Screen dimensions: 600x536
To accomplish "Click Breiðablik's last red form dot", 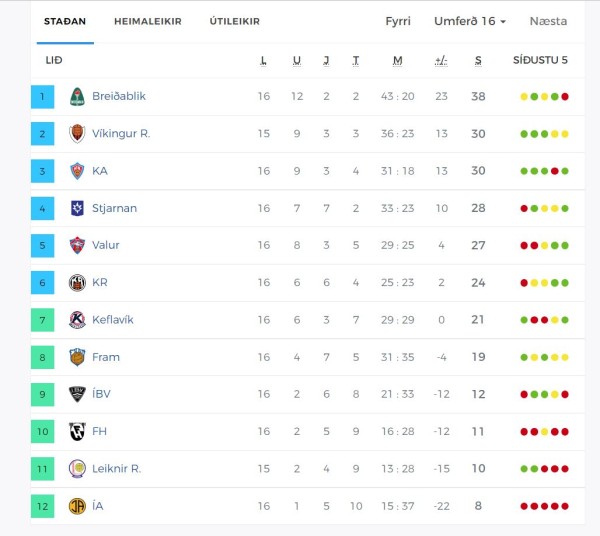I will [x=565, y=97].
